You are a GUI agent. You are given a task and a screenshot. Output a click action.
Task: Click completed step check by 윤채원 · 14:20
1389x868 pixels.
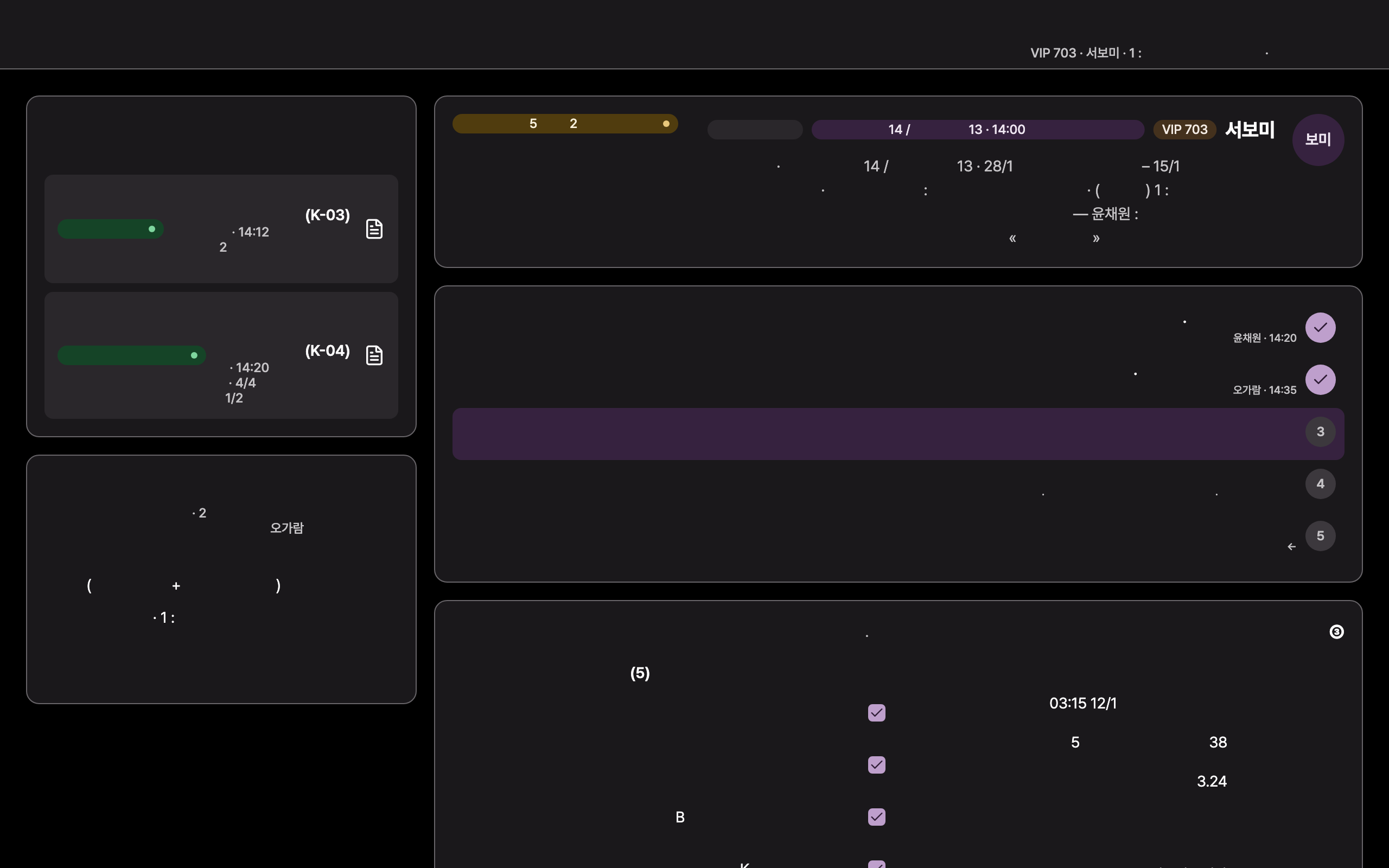click(x=1320, y=328)
